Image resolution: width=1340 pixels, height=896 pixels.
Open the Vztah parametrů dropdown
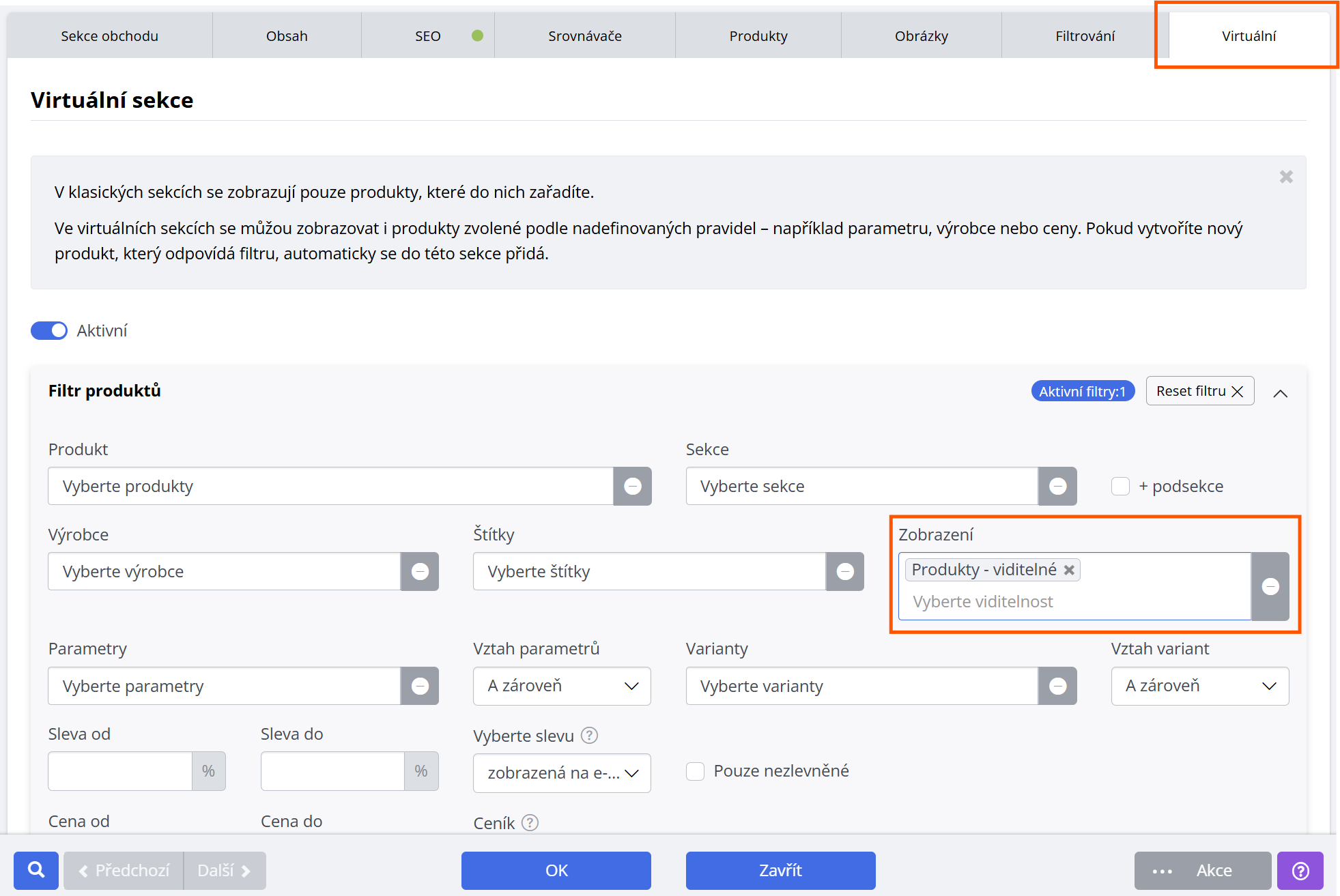pyautogui.click(x=562, y=686)
